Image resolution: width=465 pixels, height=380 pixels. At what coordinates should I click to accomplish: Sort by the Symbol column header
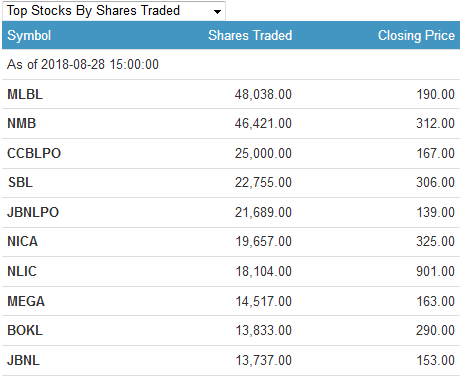pos(29,35)
